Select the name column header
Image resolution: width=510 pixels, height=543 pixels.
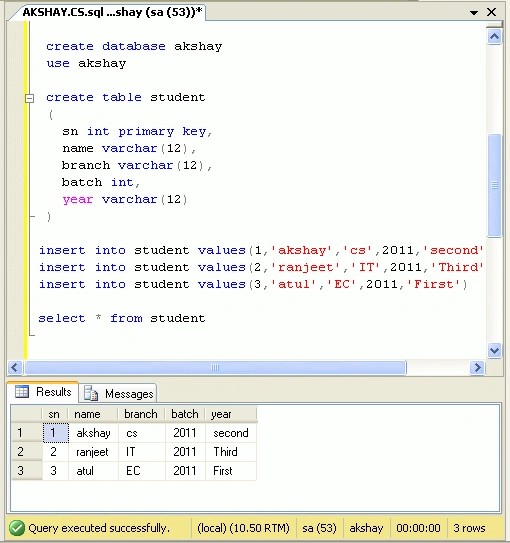tap(93, 414)
